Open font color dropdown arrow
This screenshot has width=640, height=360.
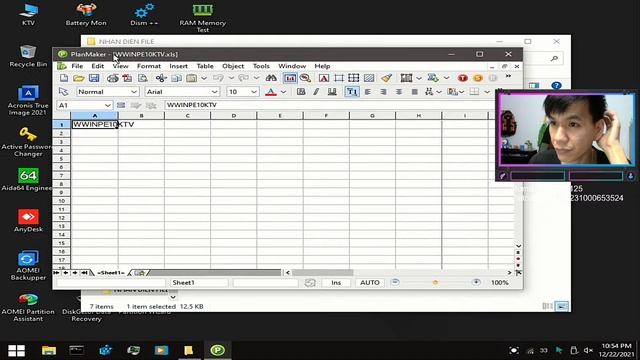(x=283, y=92)
